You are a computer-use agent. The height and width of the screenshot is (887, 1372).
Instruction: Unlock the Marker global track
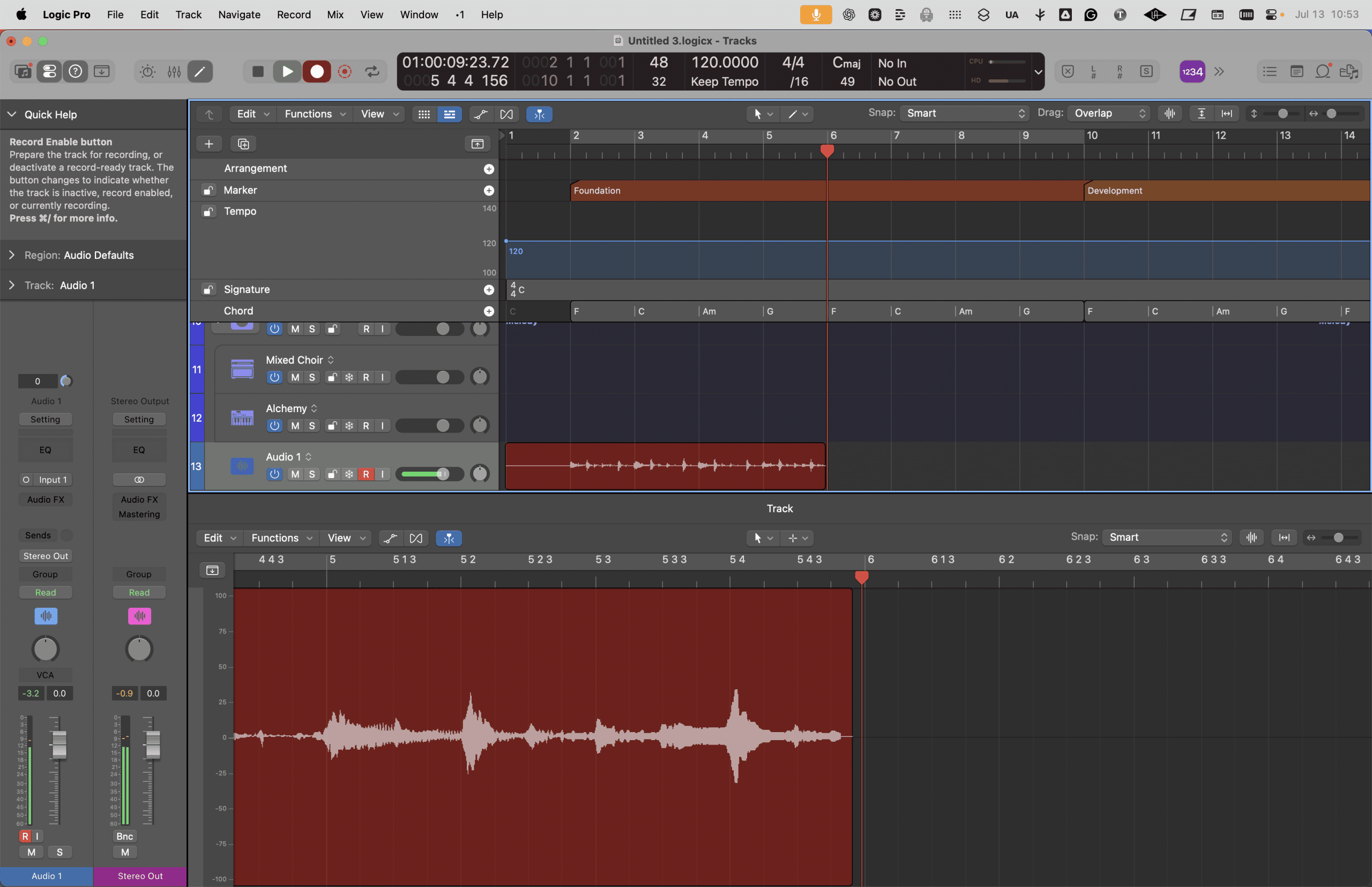point(208,190)
